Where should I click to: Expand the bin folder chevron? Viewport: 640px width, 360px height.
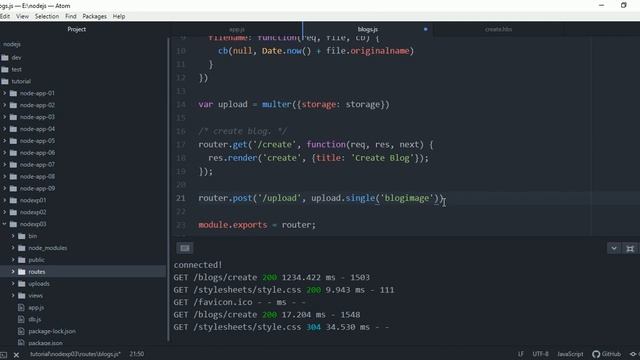click(13, 236)
